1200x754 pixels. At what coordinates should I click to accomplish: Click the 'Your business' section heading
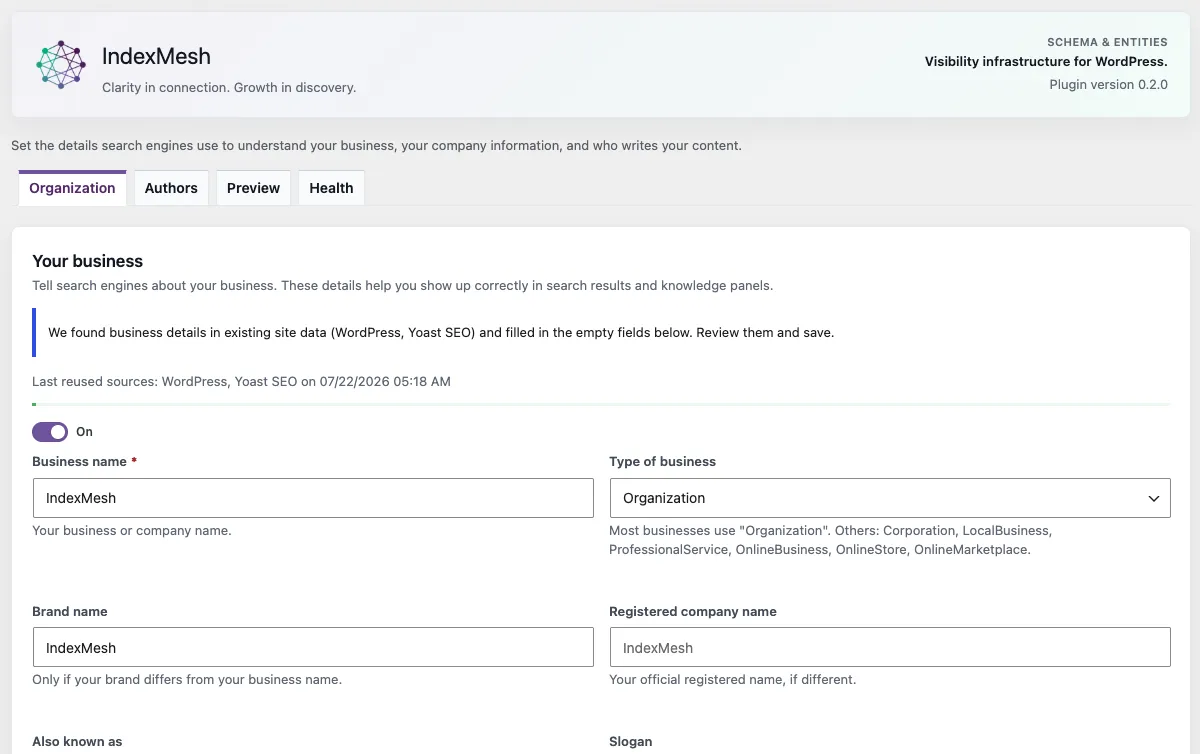(x=88, y=261)
